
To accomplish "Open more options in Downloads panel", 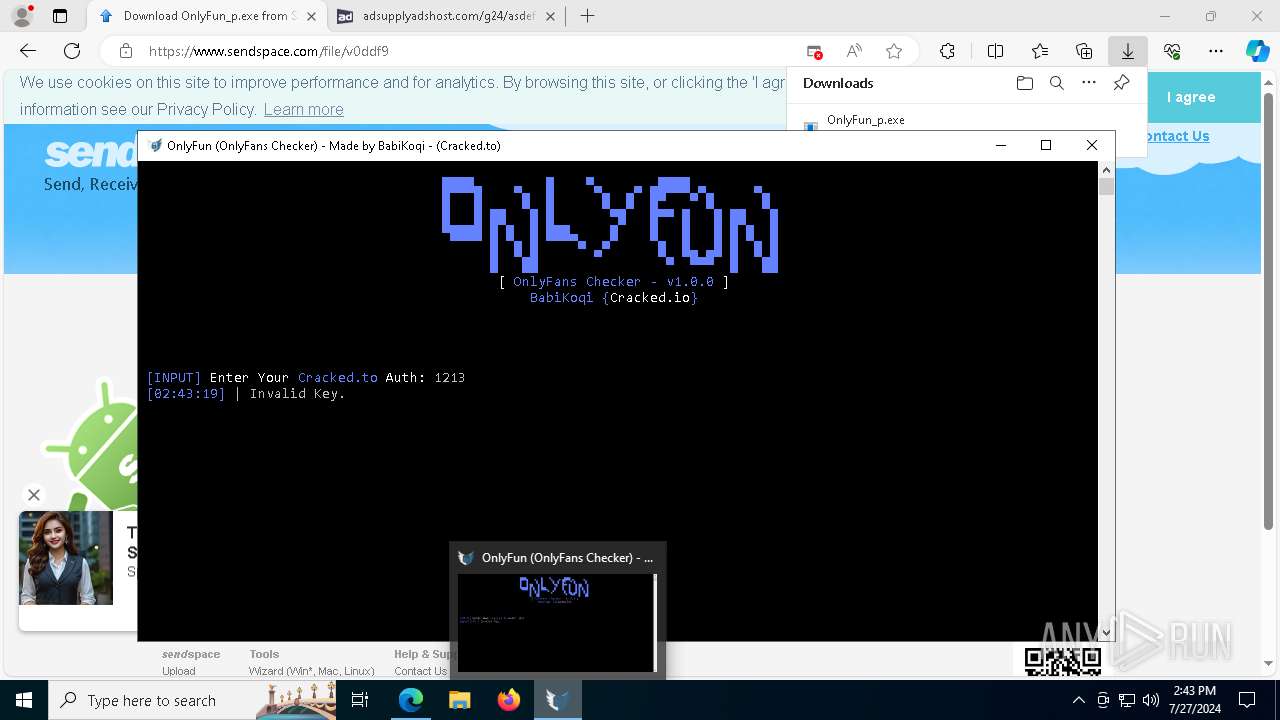I will tap(1089, 83).
